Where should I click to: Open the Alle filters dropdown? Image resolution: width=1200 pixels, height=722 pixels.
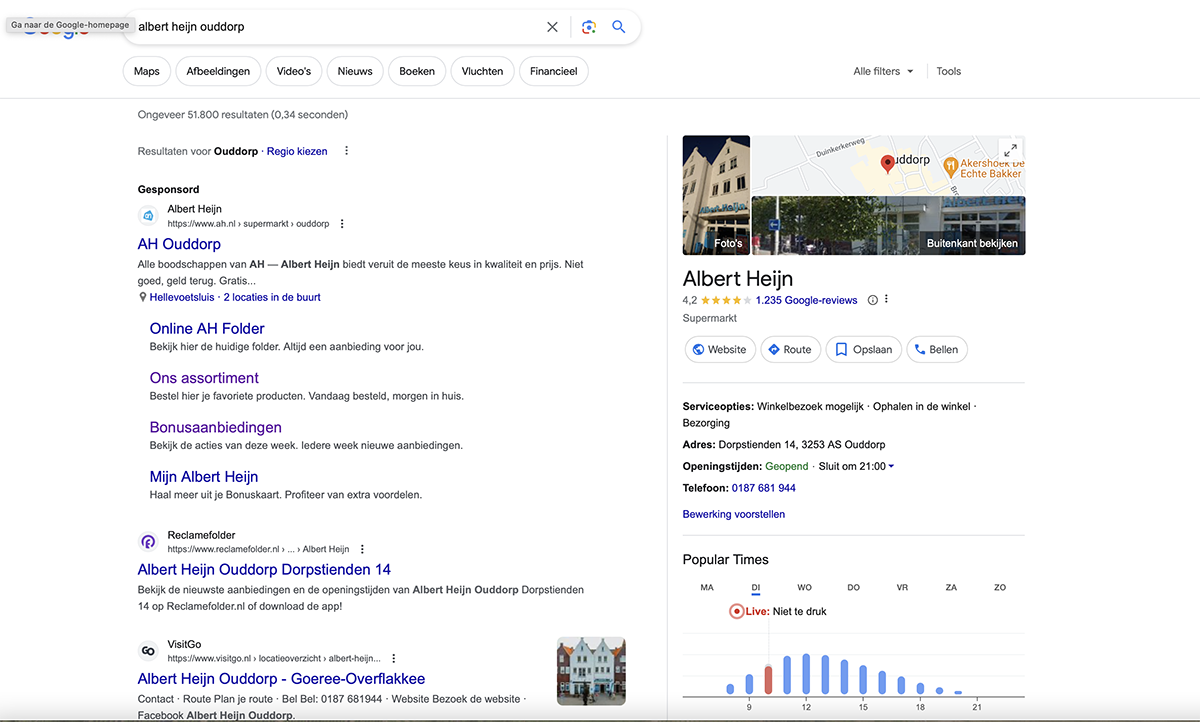(x=883, y=71)
